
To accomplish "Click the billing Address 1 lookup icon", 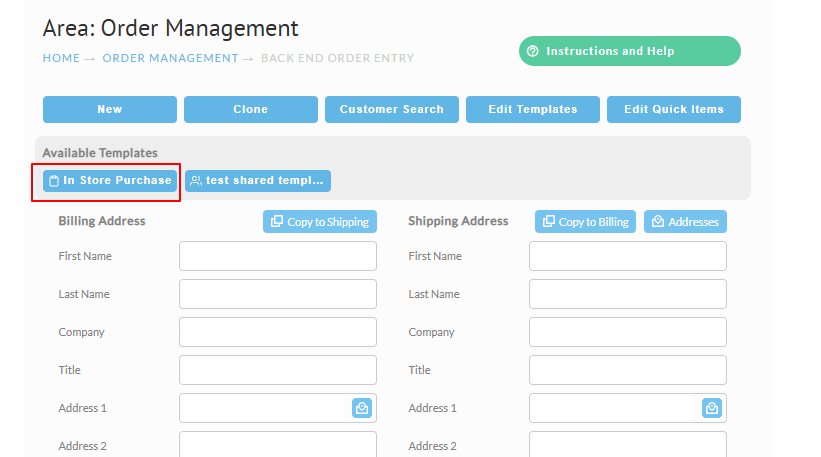I will point(362,408).
